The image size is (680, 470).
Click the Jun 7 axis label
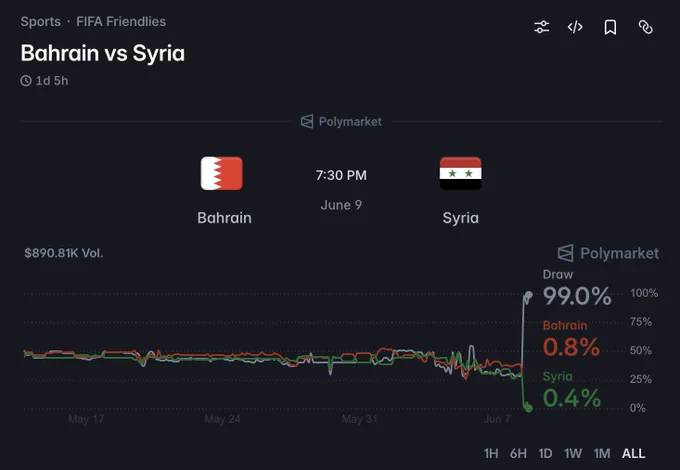(497, 419)
